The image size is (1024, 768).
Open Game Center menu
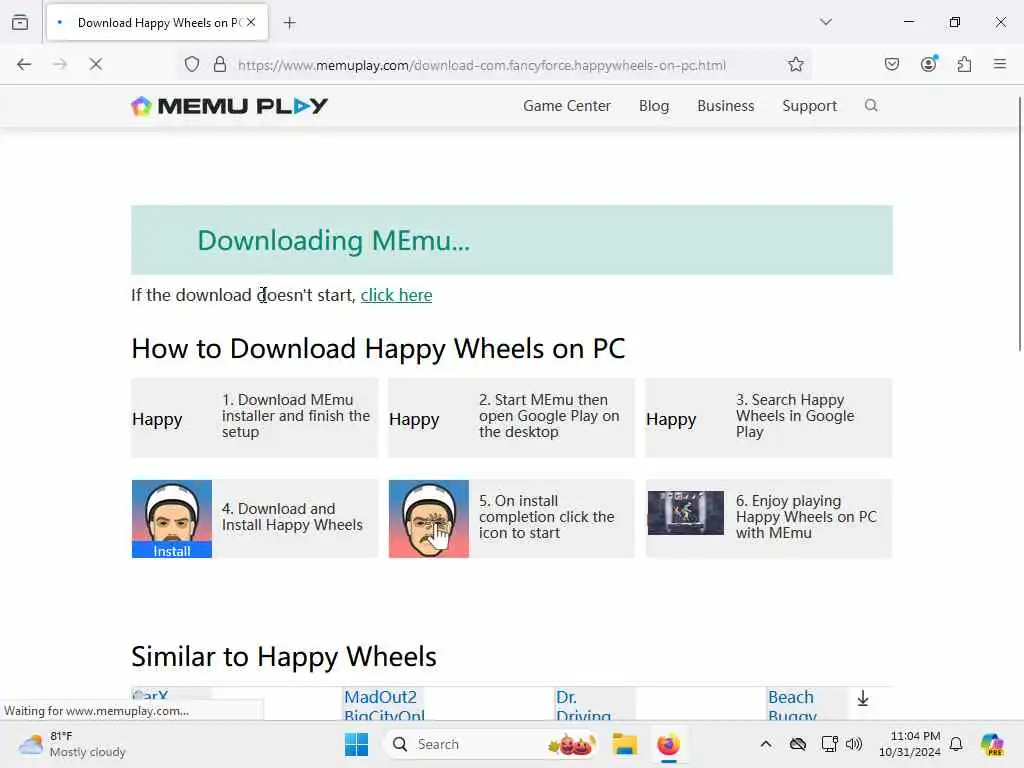tap(567, 106)
